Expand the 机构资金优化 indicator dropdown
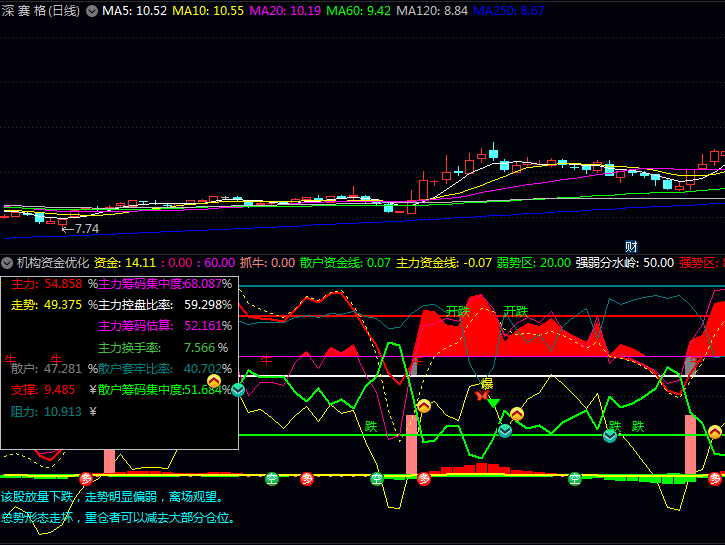The height and width of the screenshot is (545, 725). (x=8, y=263)
